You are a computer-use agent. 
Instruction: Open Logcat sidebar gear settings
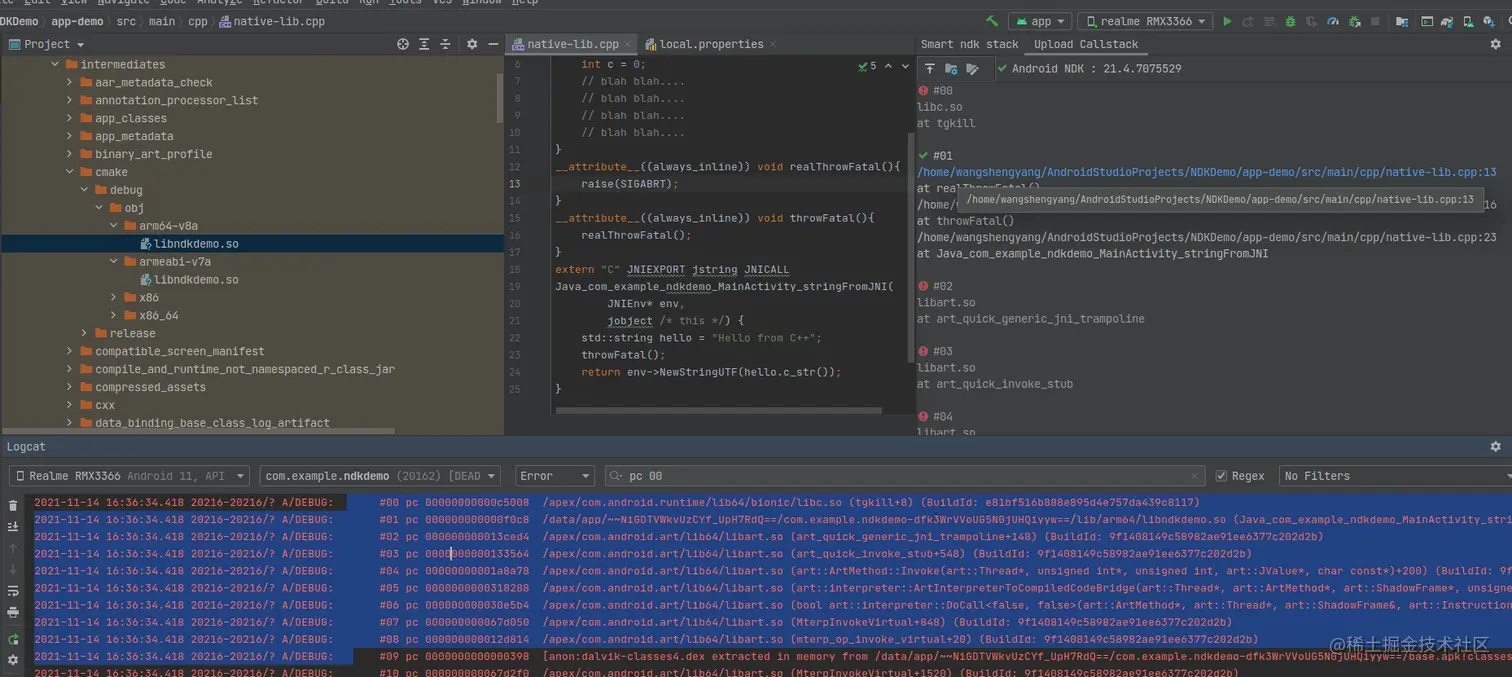coord(13,660)
